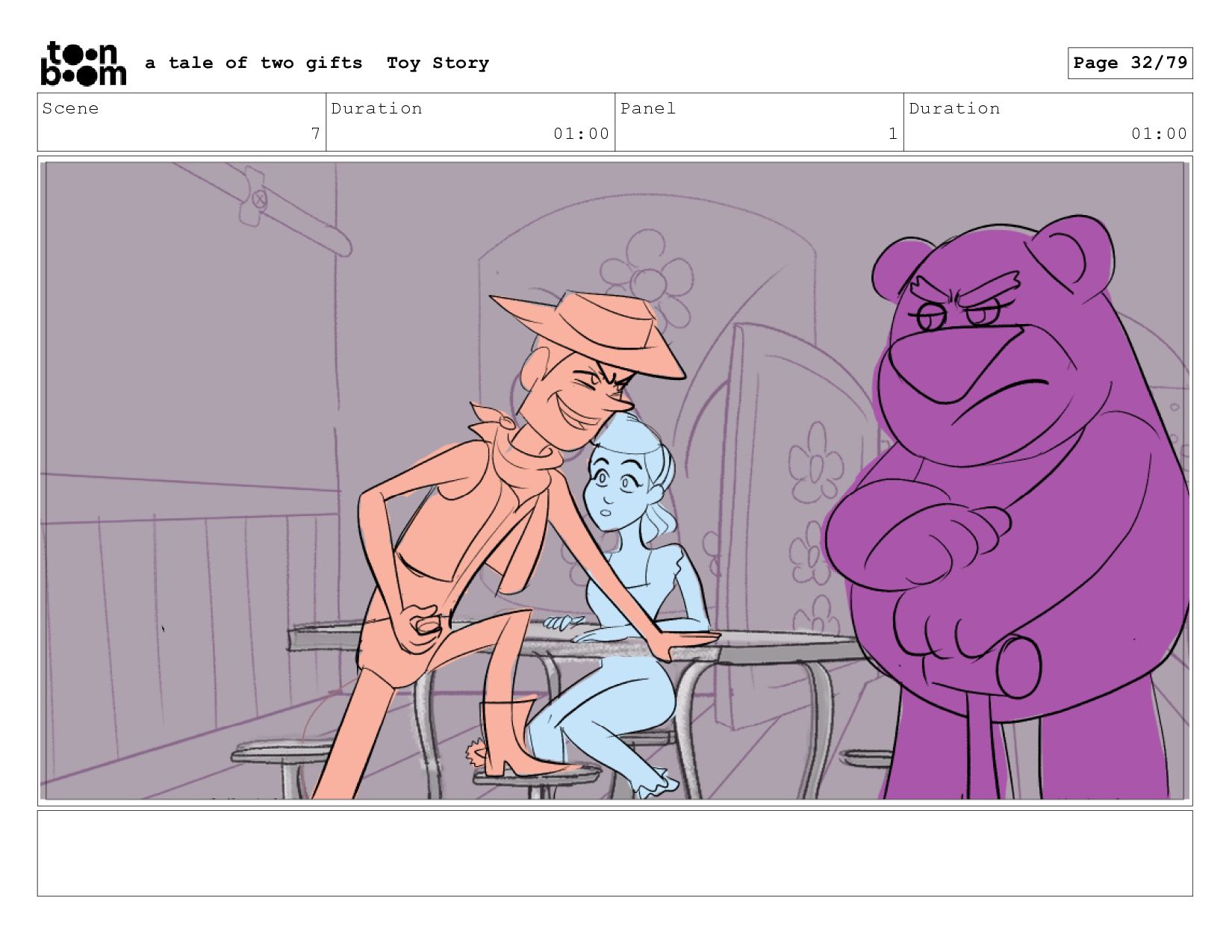Click the scene Duration value 01:00
1232x952 pixels.
point(582,134)
